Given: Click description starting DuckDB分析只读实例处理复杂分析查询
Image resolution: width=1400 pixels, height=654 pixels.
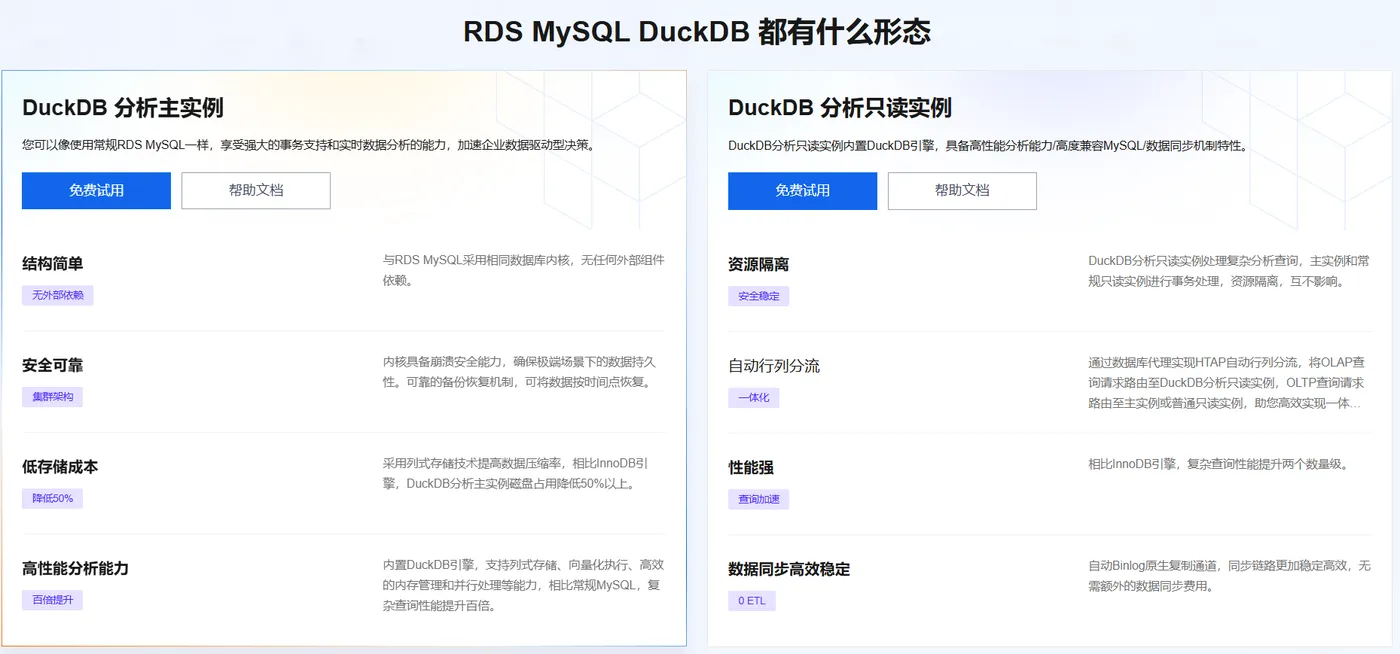Looking at the screenshot, I should point(1229,271).
